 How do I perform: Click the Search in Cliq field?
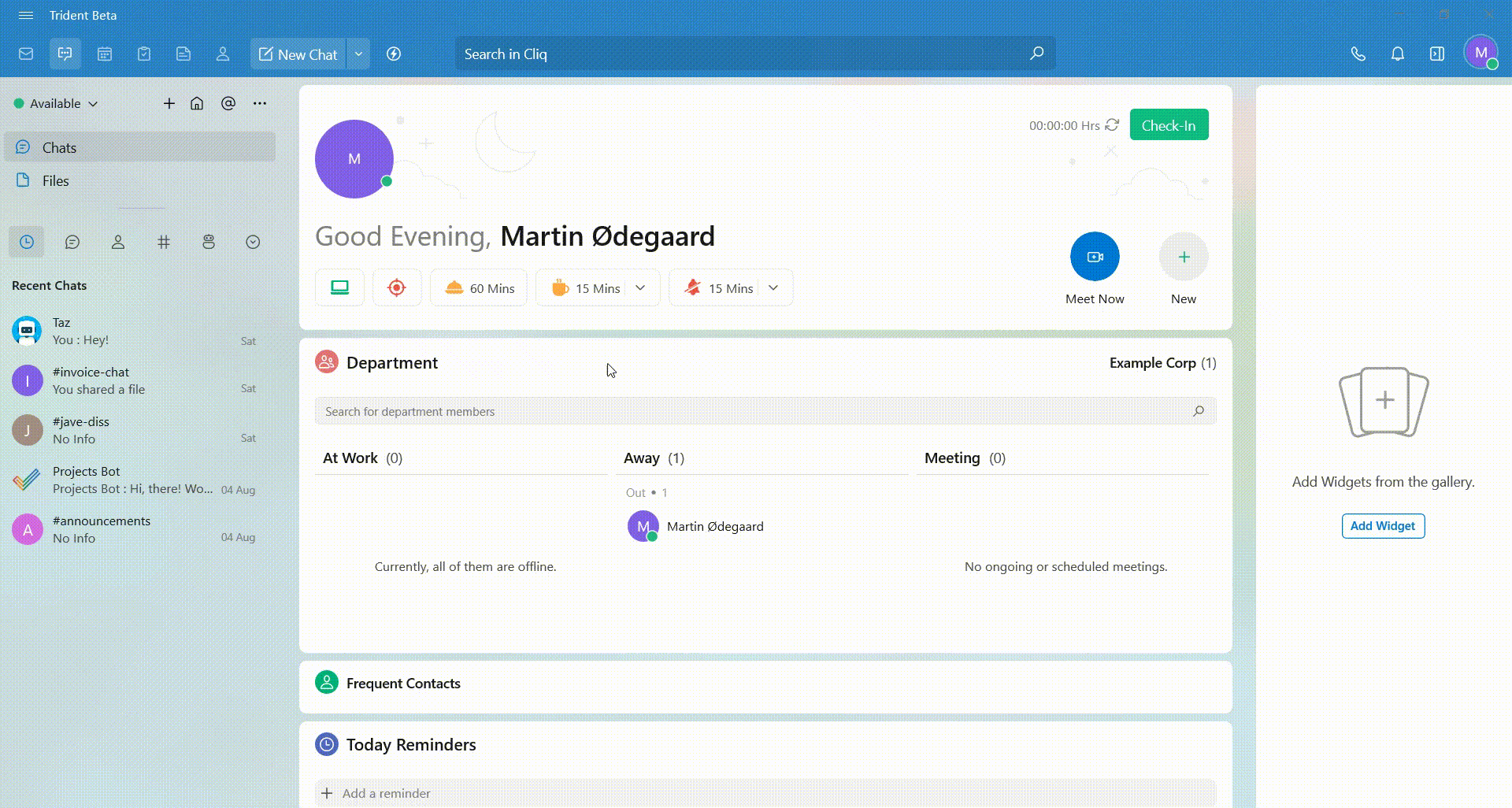pyautogui.click(x=740, y=54)
